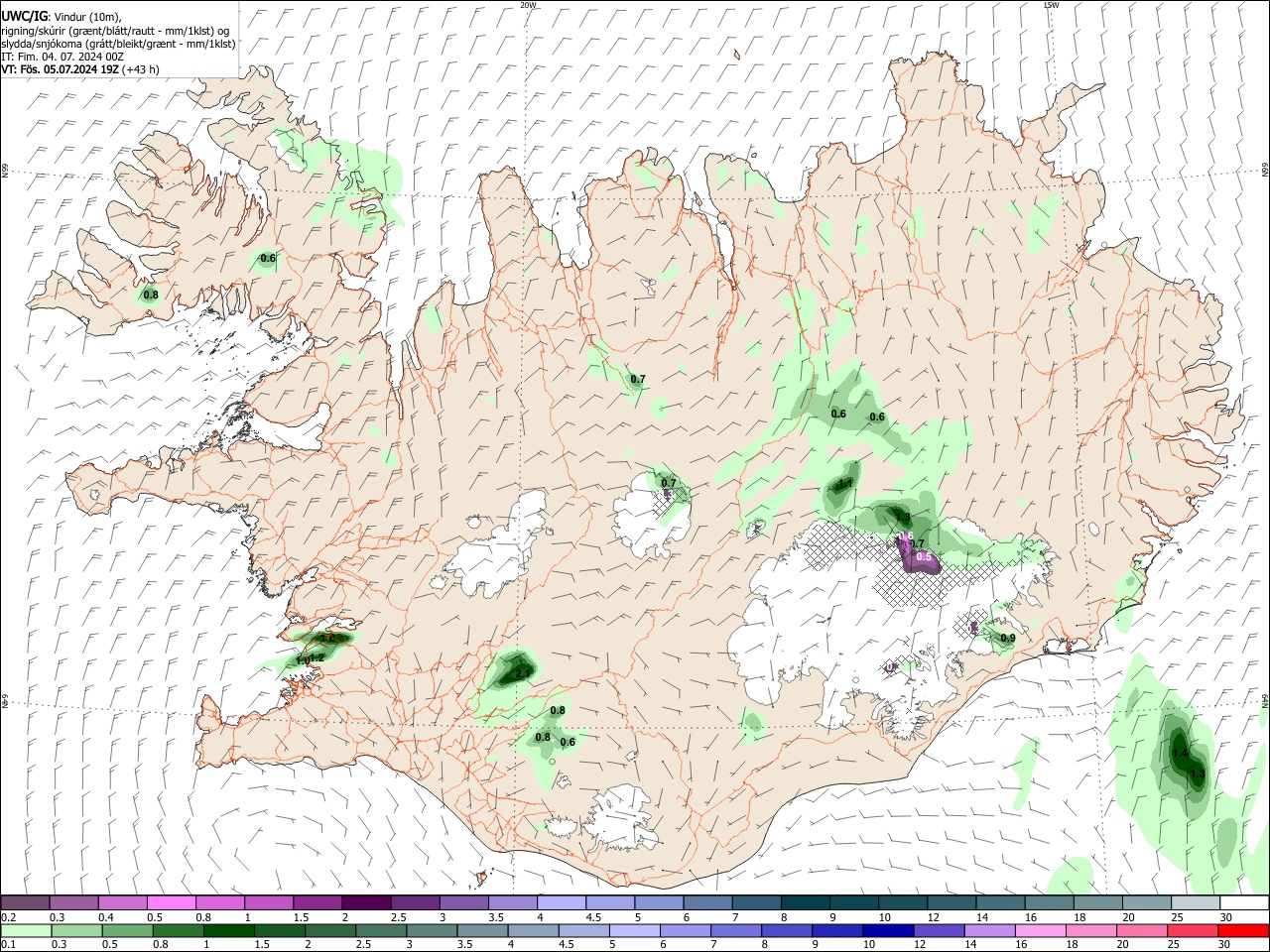Click the 0.1 label on the rain legend row

[9, 945]
